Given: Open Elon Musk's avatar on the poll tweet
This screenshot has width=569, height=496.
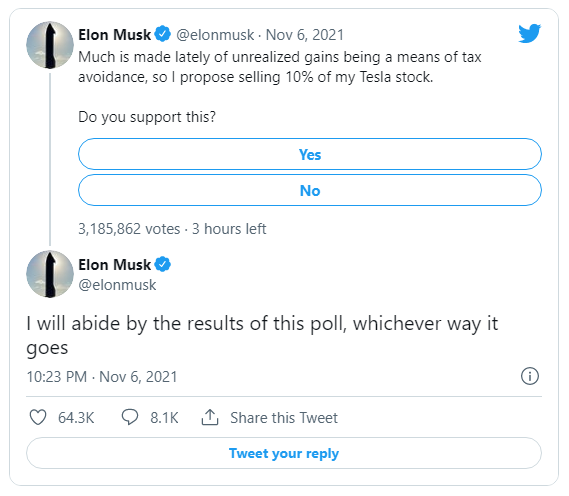Looking at the screenshot, I should (x=50, y=45).
